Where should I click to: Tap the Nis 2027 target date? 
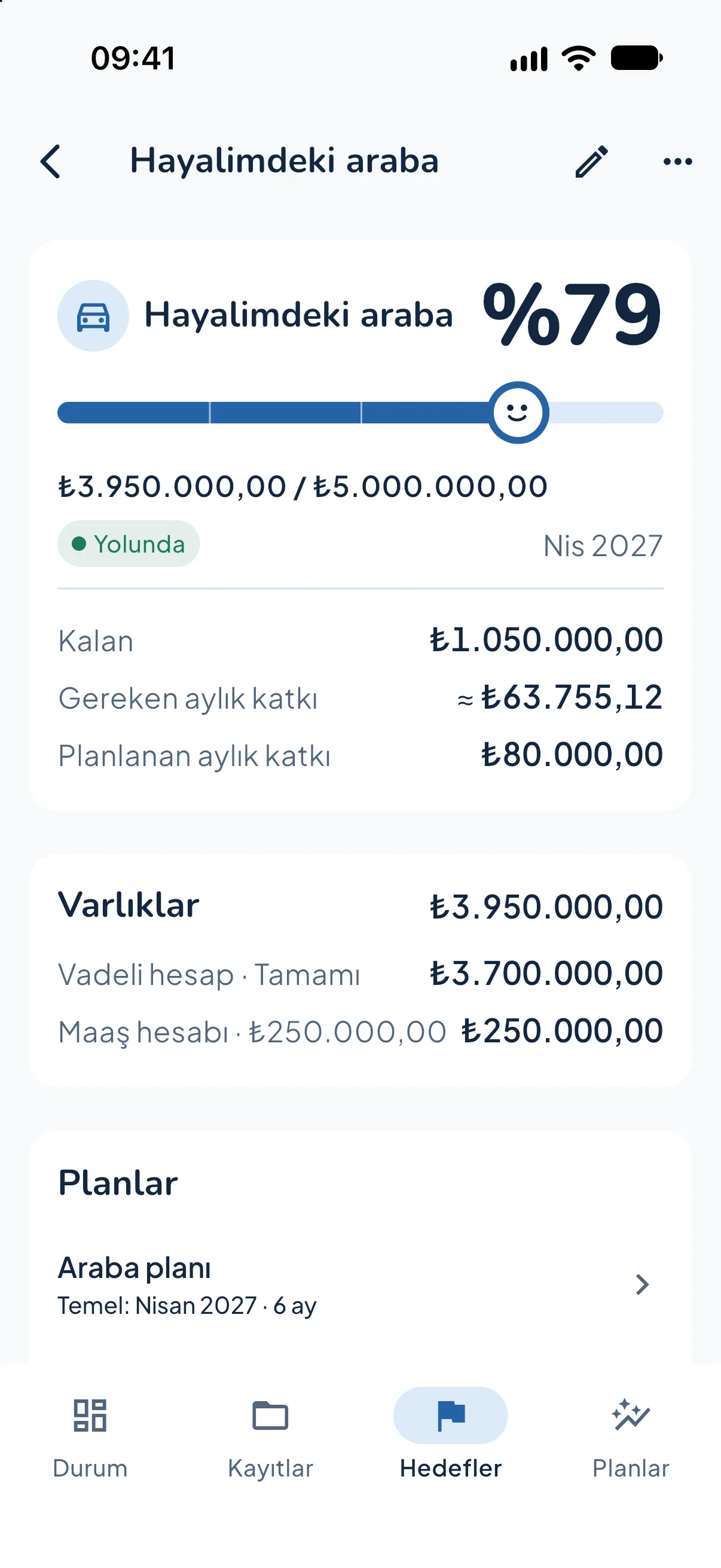click(603, 545)
